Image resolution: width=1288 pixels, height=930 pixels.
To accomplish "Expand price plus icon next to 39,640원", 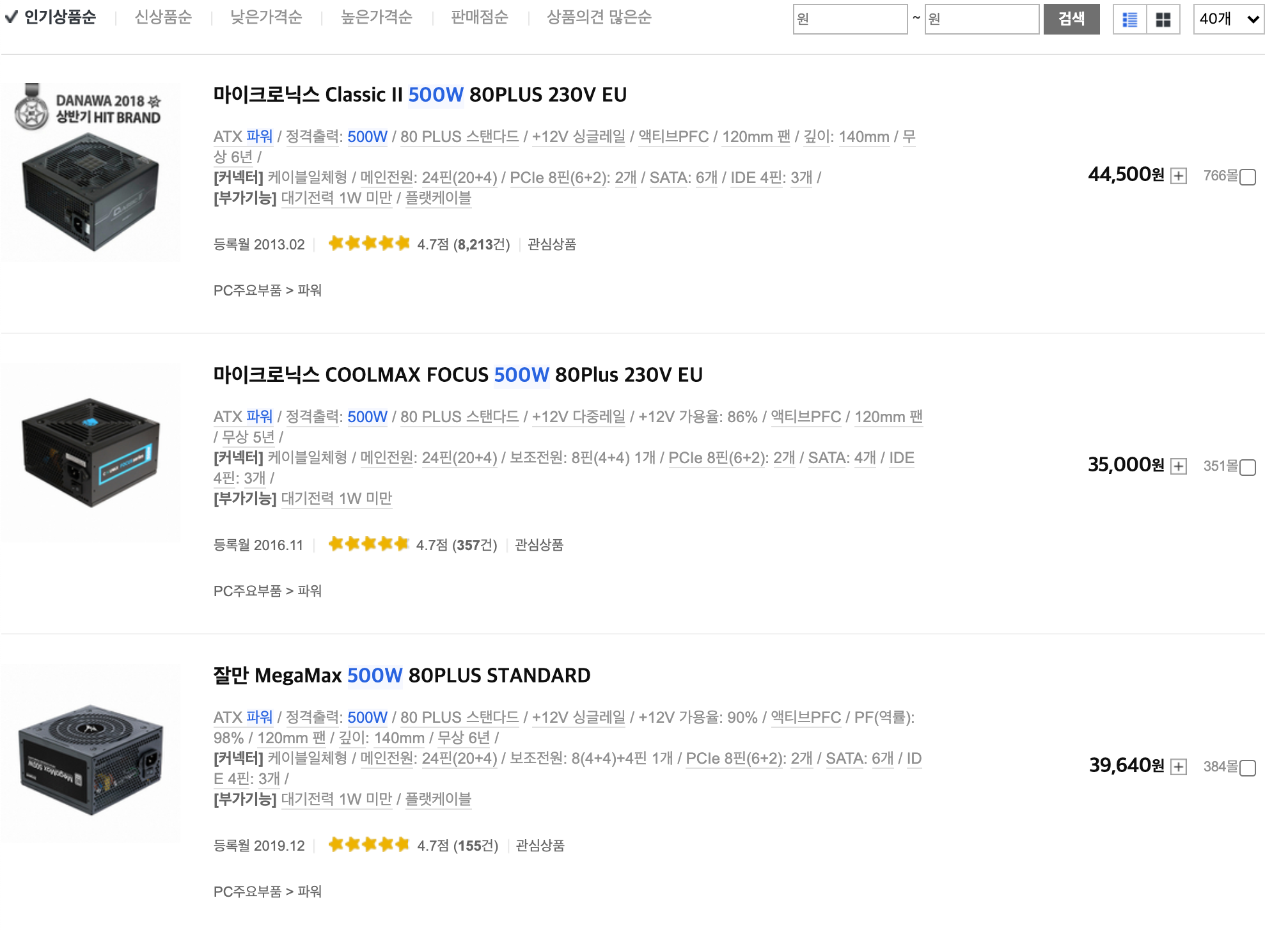I will 1178,767.
